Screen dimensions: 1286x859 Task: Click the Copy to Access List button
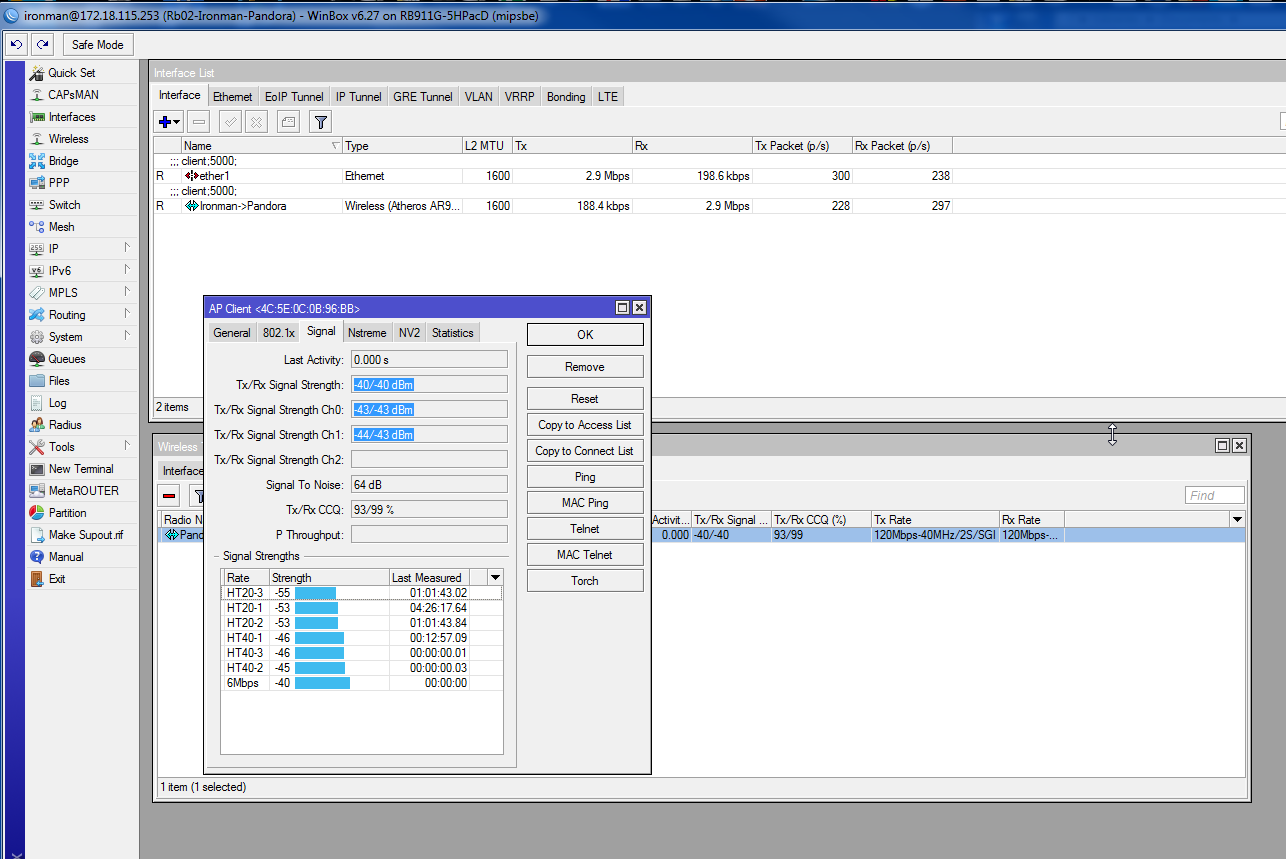(585, 425)
